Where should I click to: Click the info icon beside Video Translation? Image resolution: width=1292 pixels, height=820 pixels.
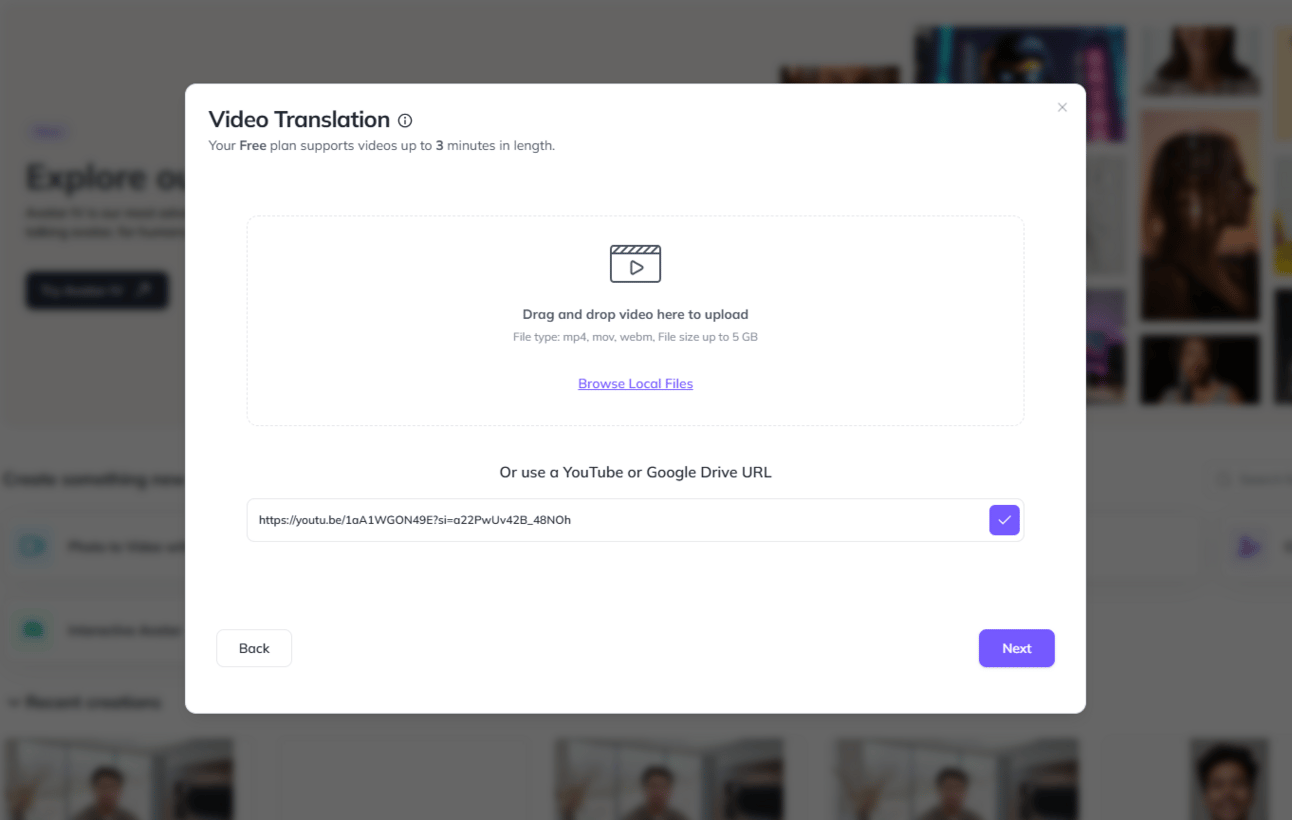pyautogui.click(x=405, y=121)
